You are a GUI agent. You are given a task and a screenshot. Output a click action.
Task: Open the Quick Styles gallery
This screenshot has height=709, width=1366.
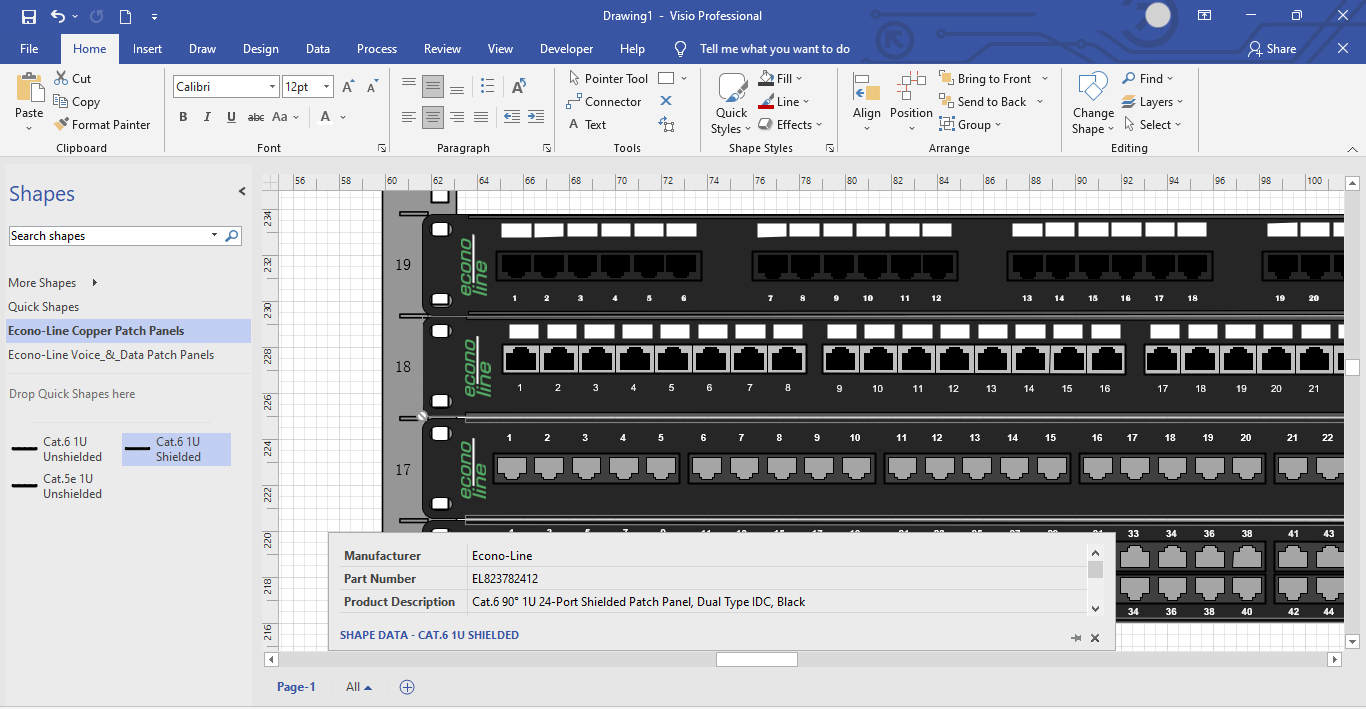tap(731, 105)
